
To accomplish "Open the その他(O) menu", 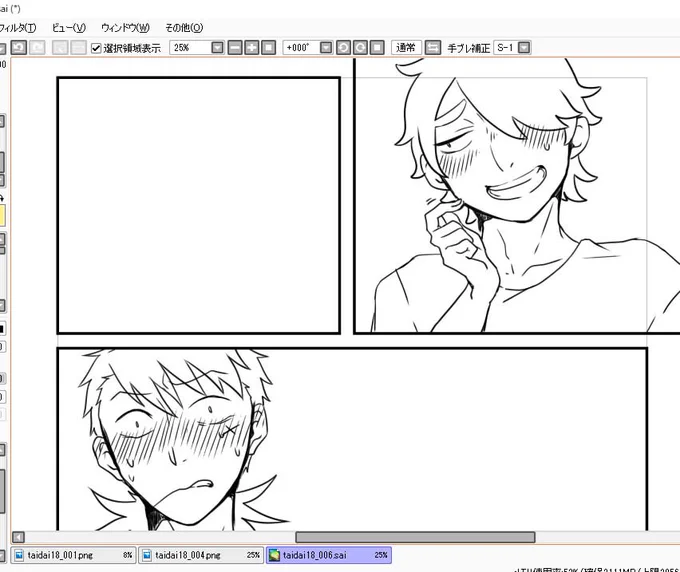I will coord(184,28).
